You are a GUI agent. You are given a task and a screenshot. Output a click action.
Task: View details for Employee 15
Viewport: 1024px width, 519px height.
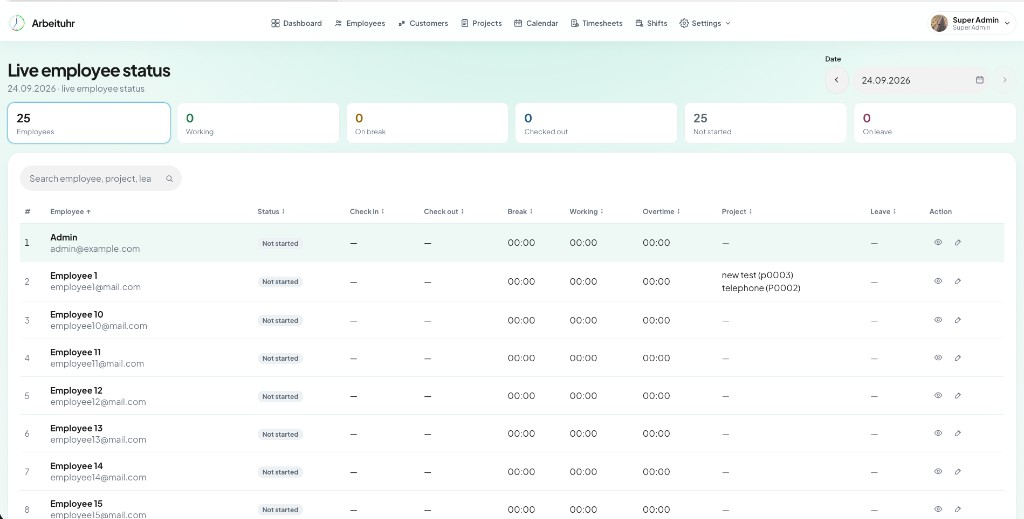point(938,509)
